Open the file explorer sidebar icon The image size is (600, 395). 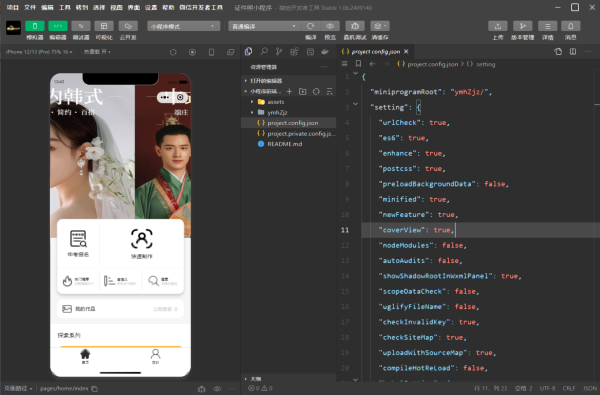(248, 52)
